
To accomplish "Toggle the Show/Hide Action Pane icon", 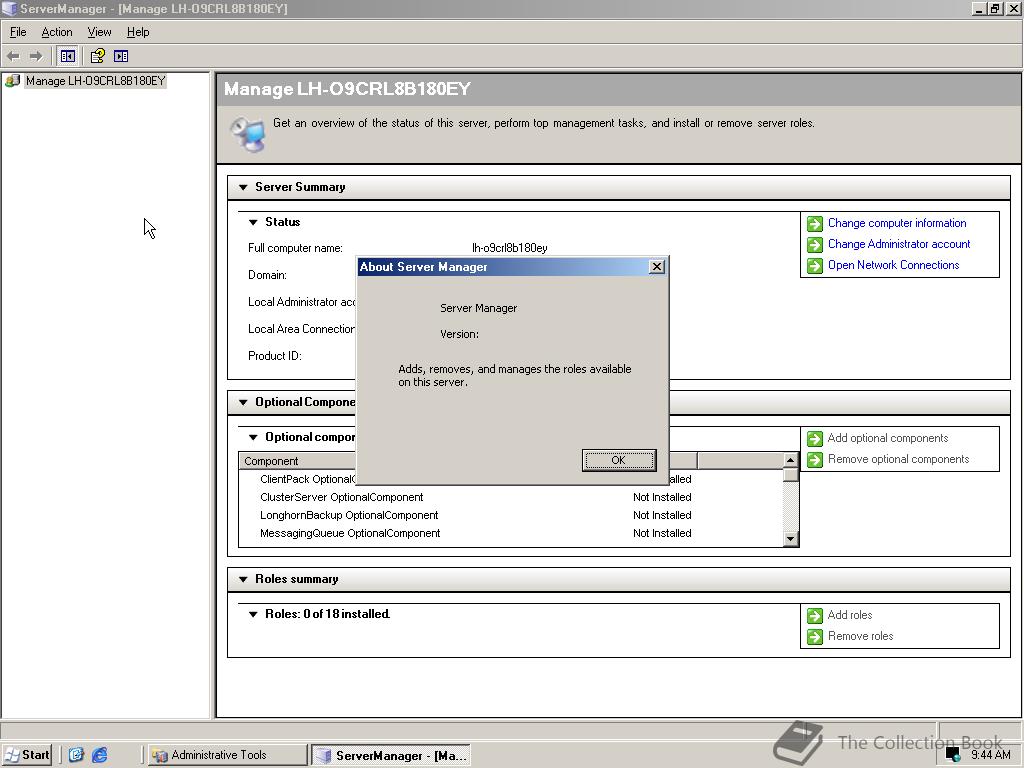I will [x=121, y=56].
